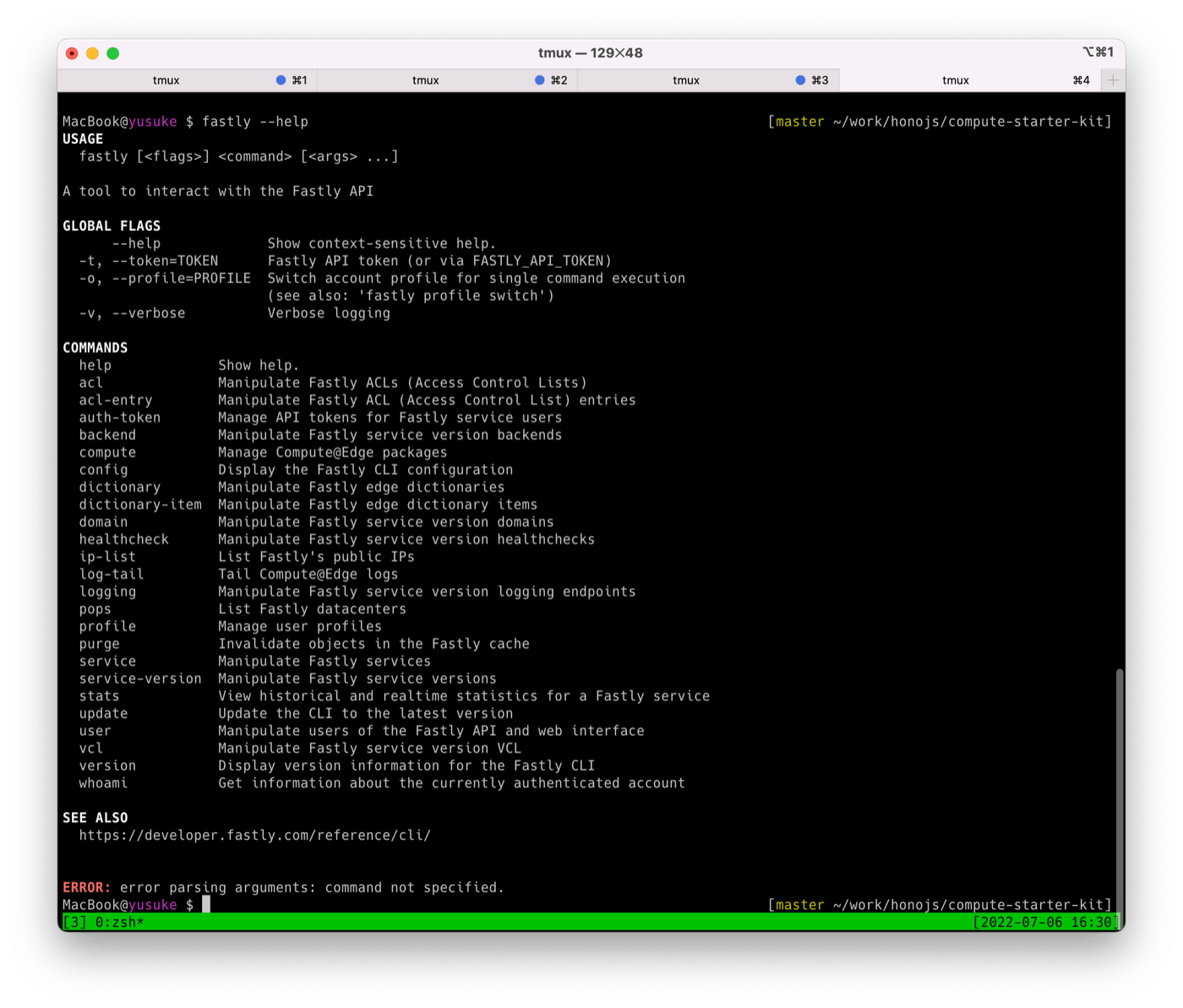Click the 'ip-list' command name
The image size is (1183, 1008).
click(107, 557)
